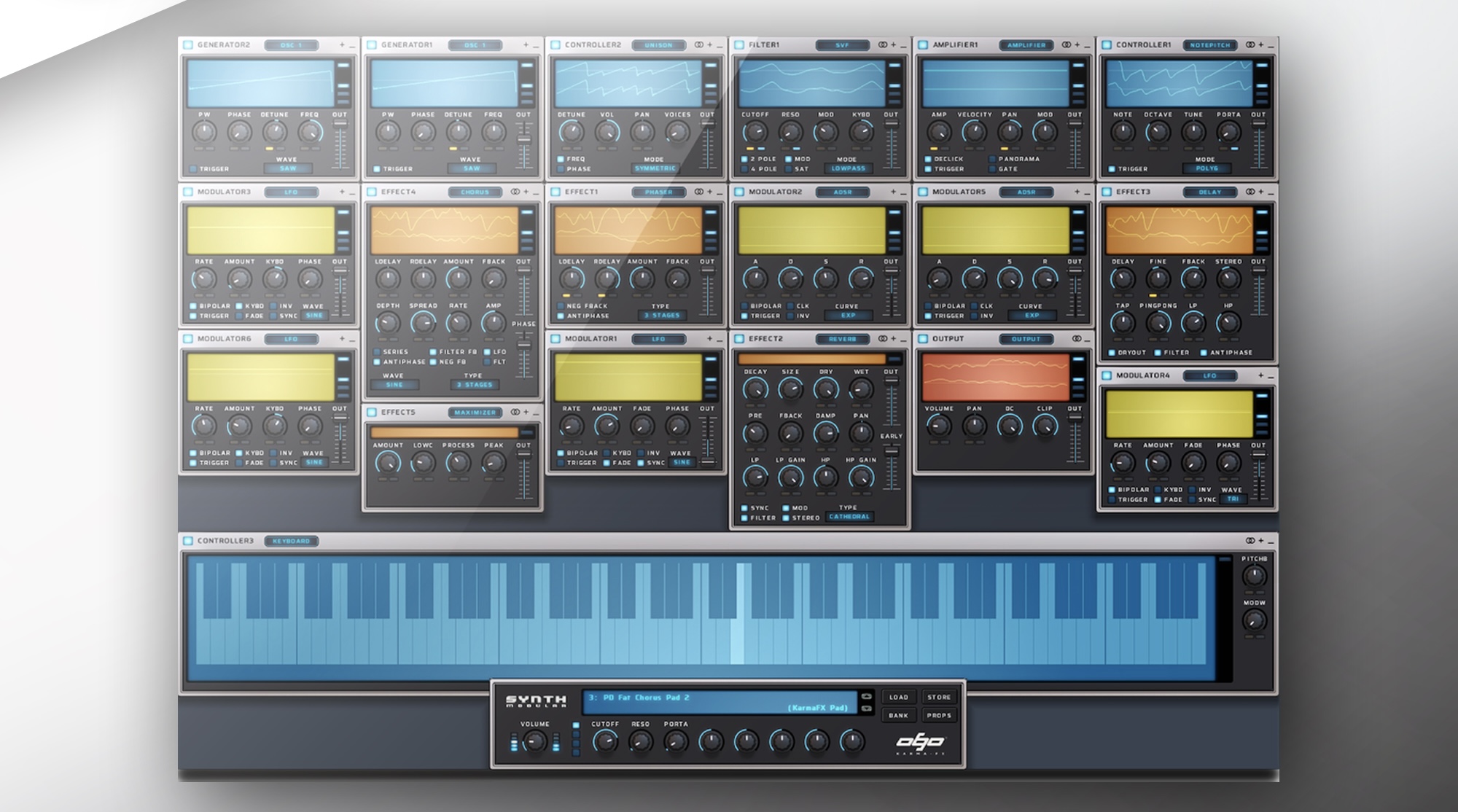
Task: Open the LOWPASS mode selector in Filter1
Action: click(x=847, y=168)
